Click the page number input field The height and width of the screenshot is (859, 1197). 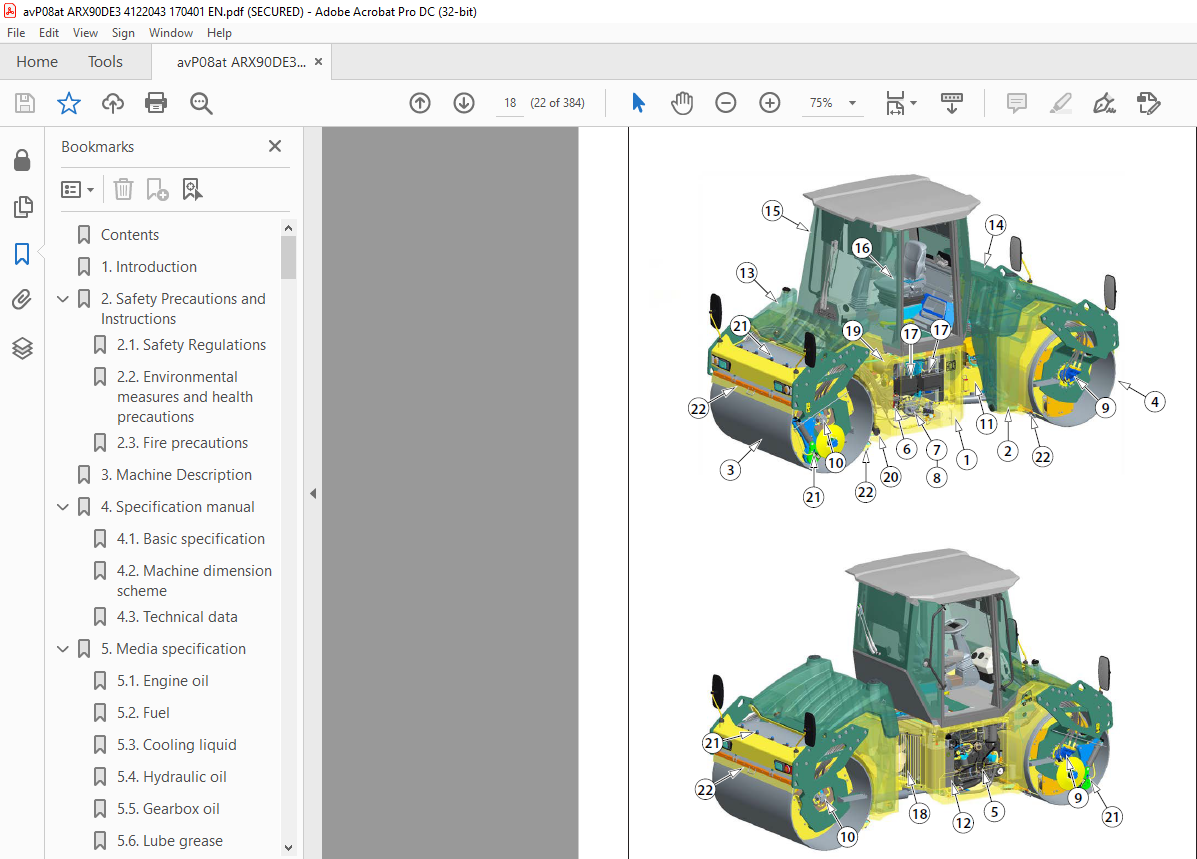pyautogui.click(x=510, y=103)
